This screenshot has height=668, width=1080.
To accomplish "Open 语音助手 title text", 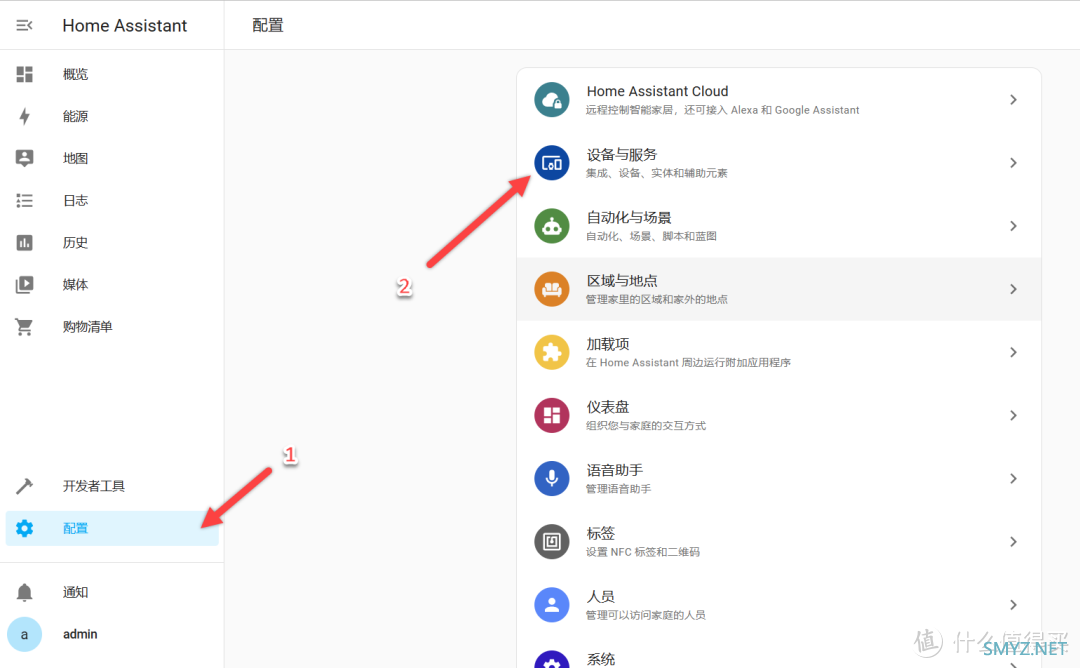I will (x=614, y=470).
